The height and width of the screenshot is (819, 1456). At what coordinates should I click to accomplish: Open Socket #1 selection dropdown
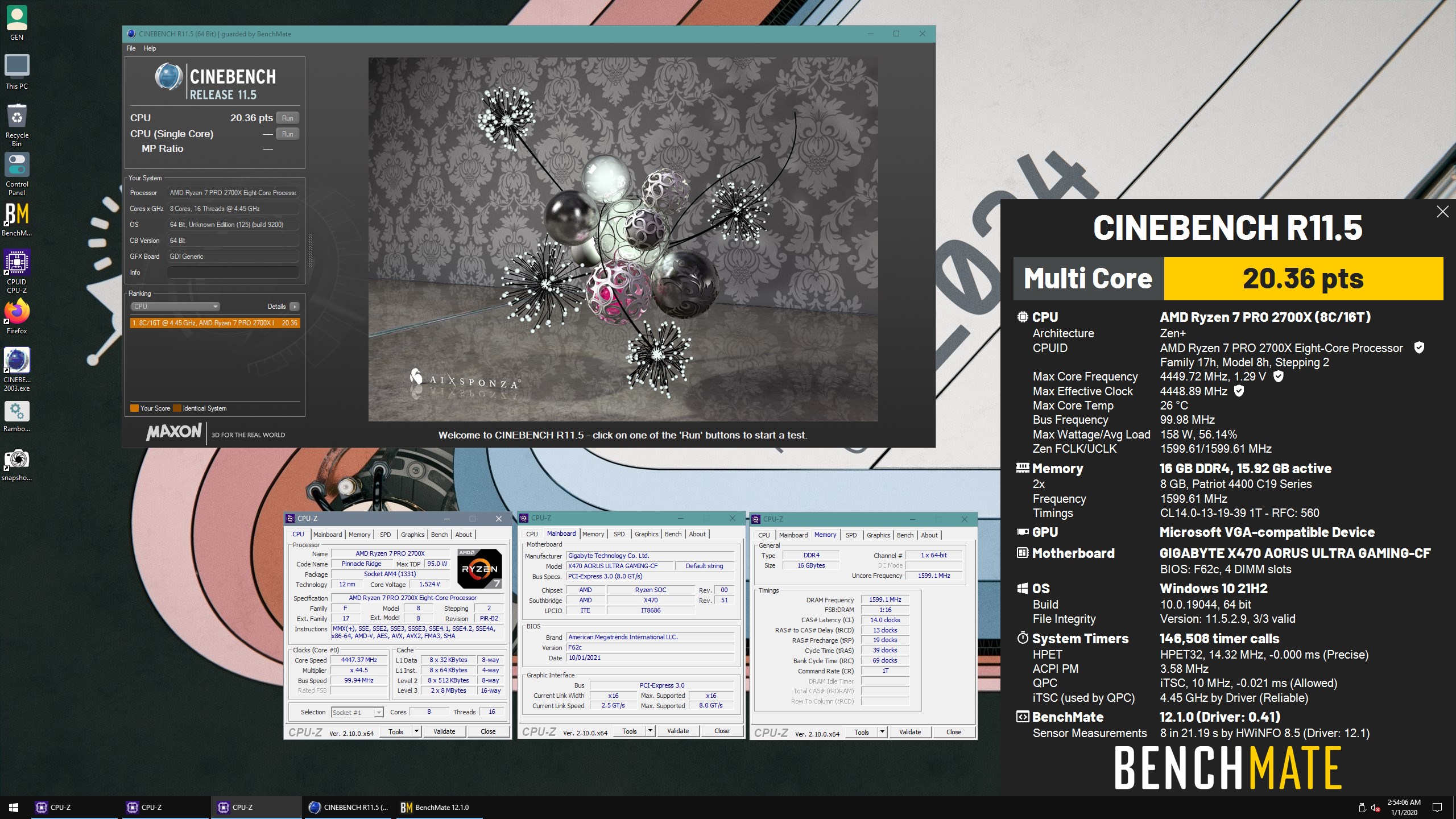[357, 712]
